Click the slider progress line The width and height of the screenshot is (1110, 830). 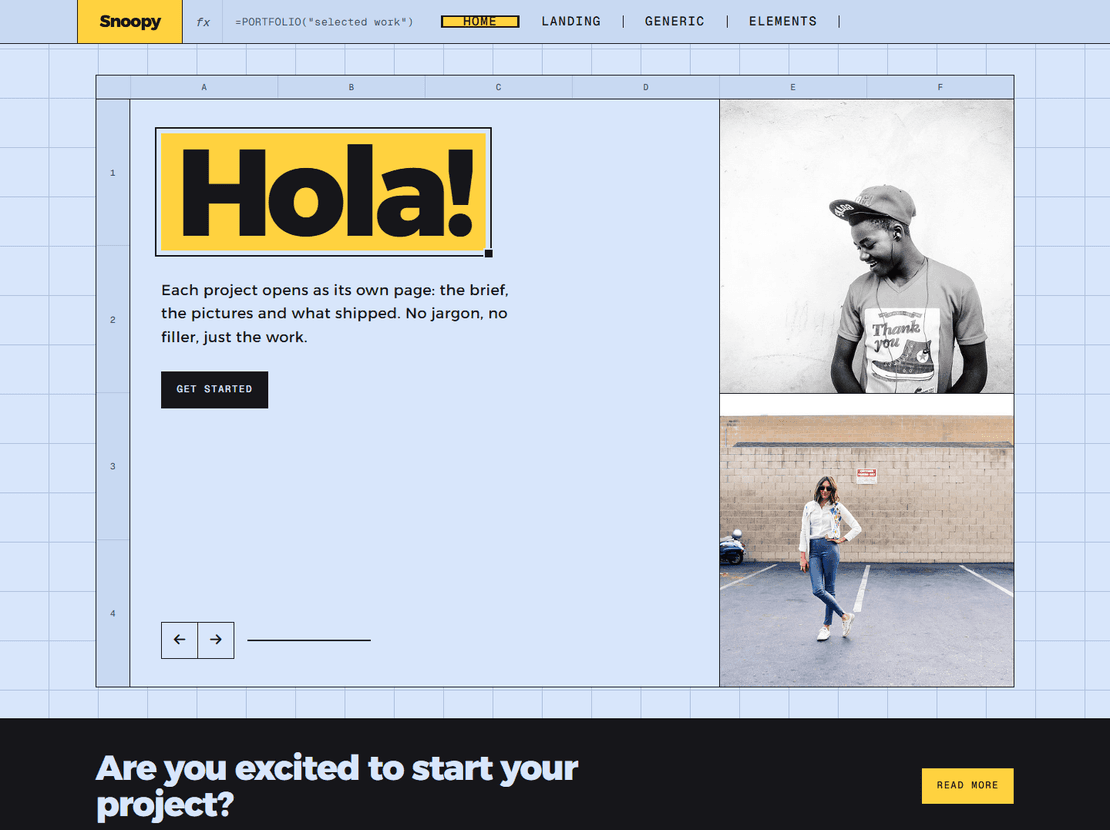[309, 640]
